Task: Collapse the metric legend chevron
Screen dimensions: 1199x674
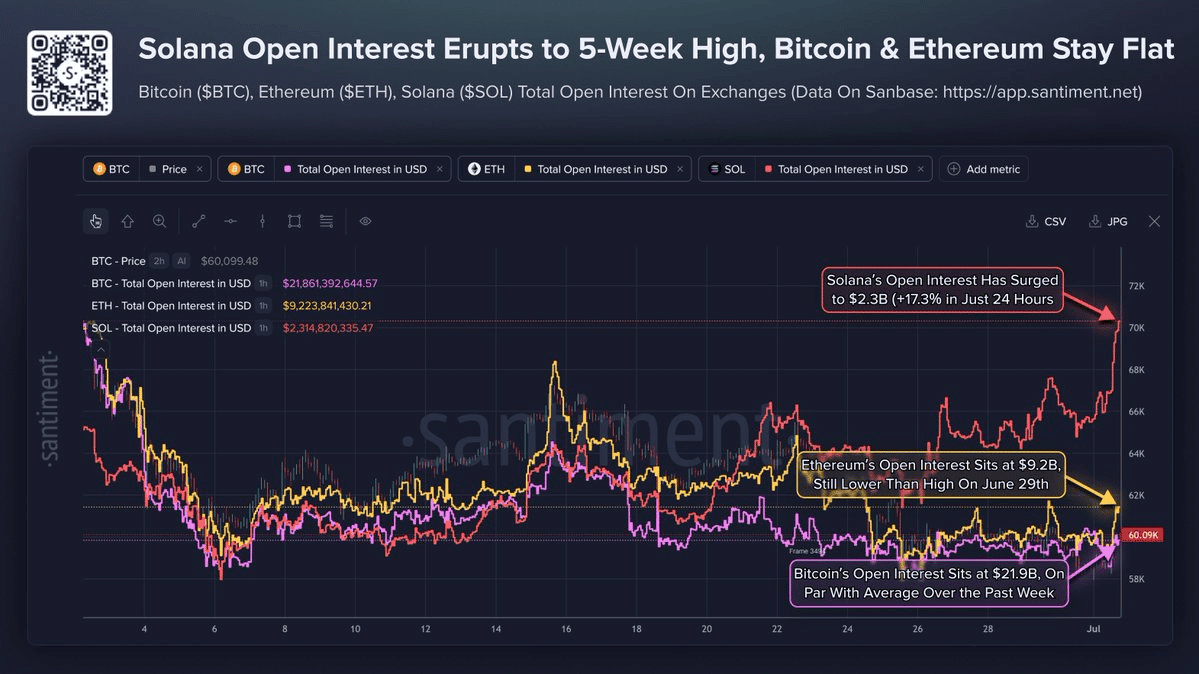Action: coord(101,350)
